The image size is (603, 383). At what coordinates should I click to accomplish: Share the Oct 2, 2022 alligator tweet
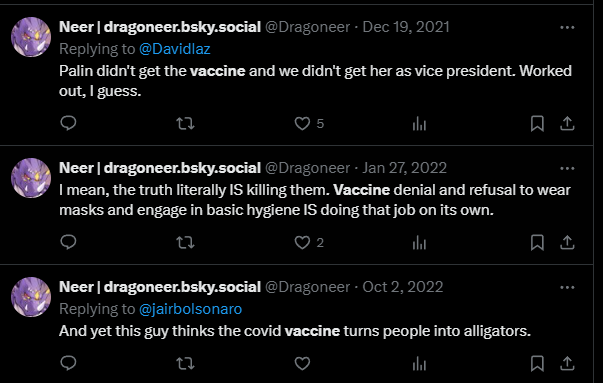pyautogui.click(x=567, y=363)
